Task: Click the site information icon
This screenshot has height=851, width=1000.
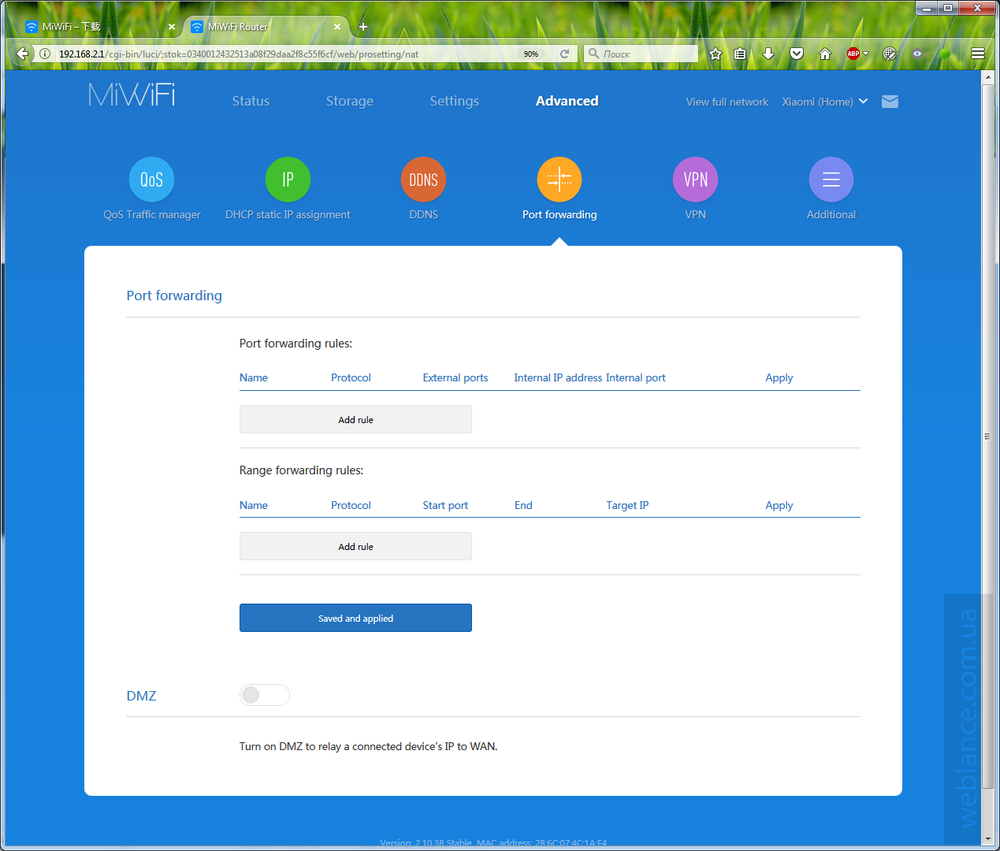Action: (45, 54)
